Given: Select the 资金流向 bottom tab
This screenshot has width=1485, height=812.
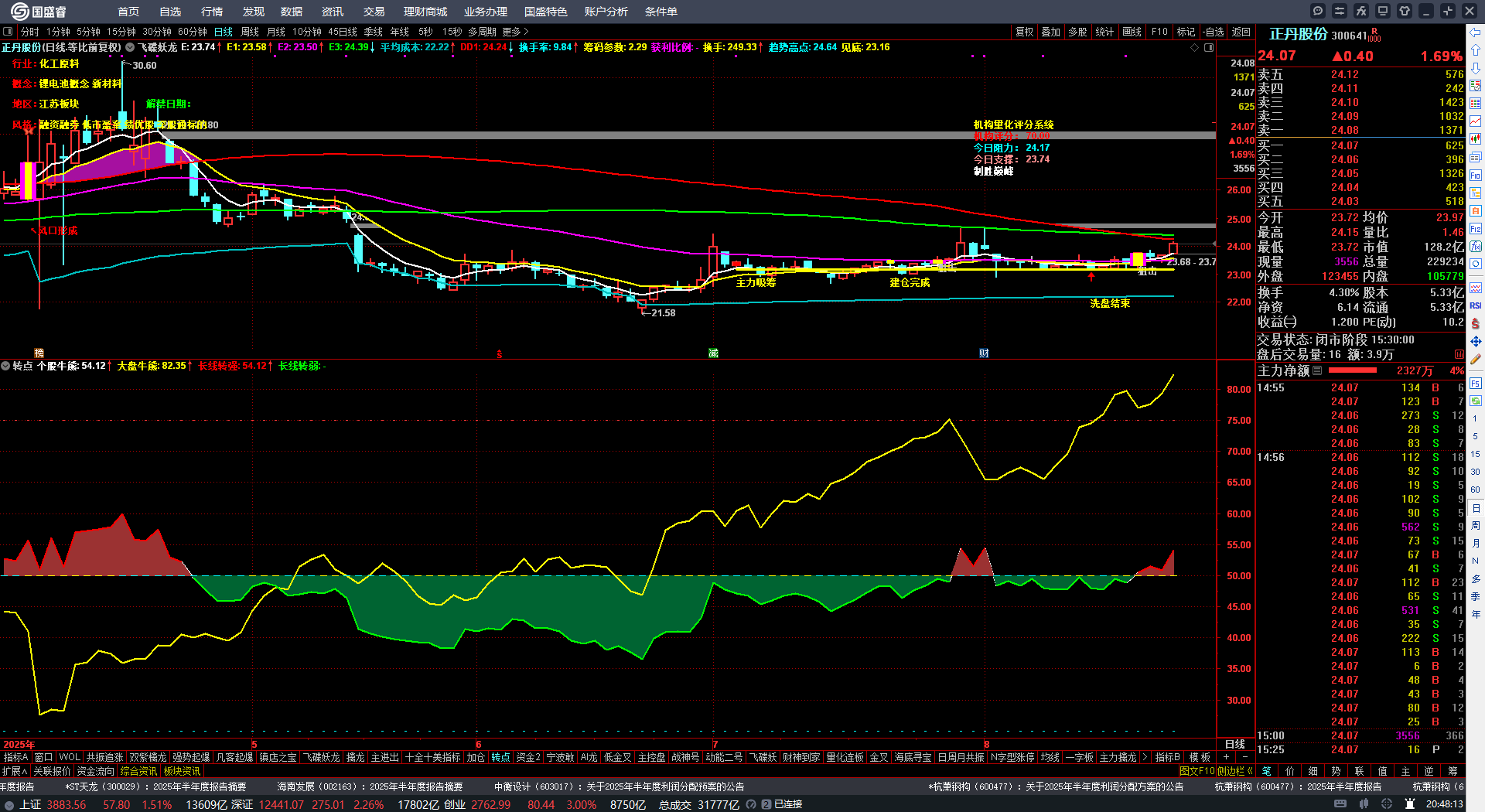Looking at the screenshot, I should tap(95, 771).
